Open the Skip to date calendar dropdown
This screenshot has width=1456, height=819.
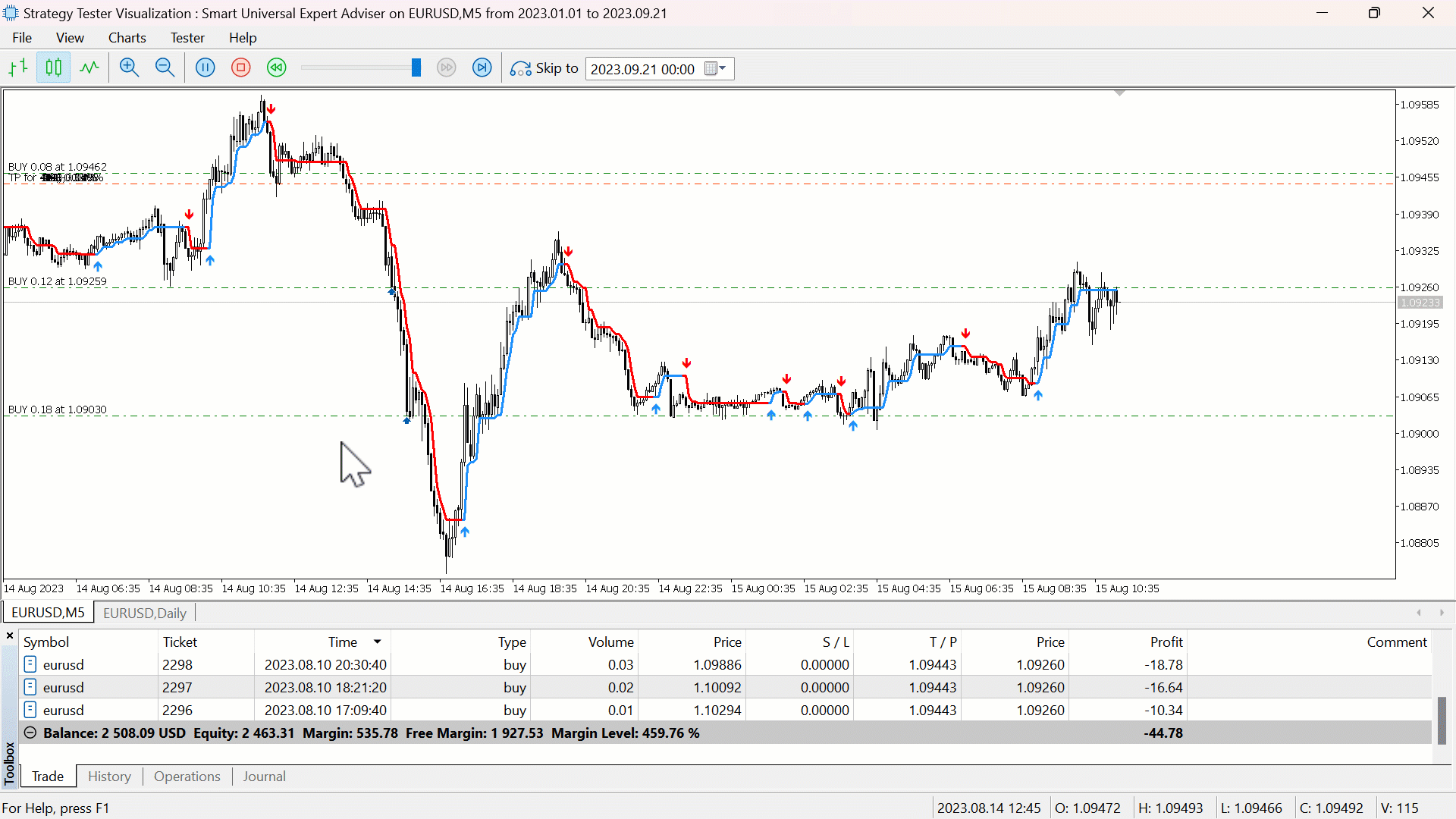(x=716, y=69)
